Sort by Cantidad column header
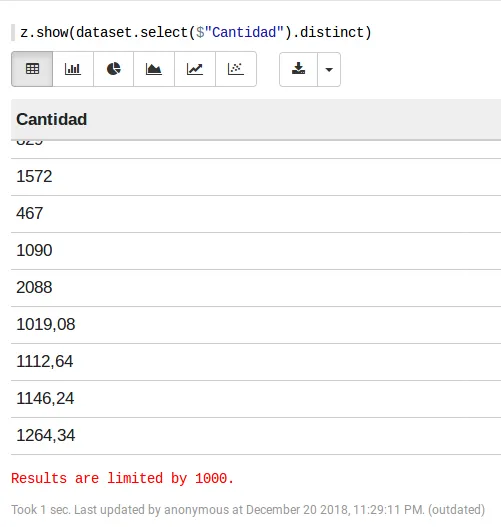The width and height of the screenshot is (501, 527). coord(52,119)
